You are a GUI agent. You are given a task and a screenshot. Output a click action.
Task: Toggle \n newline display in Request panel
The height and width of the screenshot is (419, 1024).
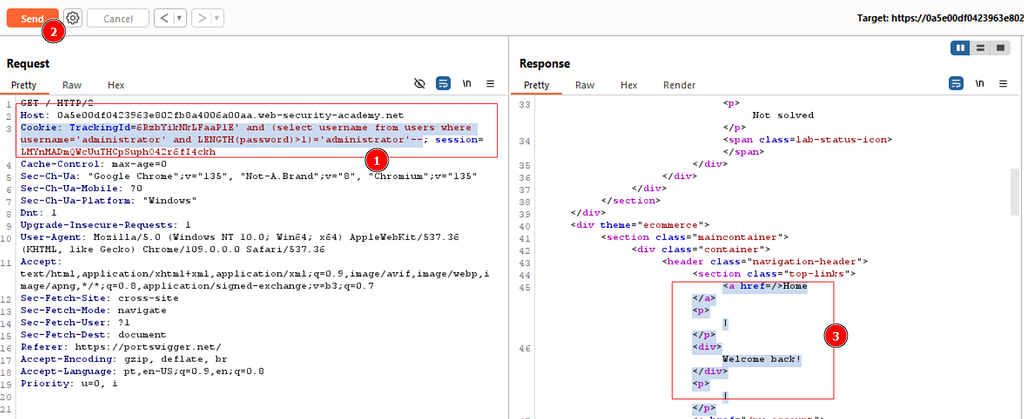point(467,83)
